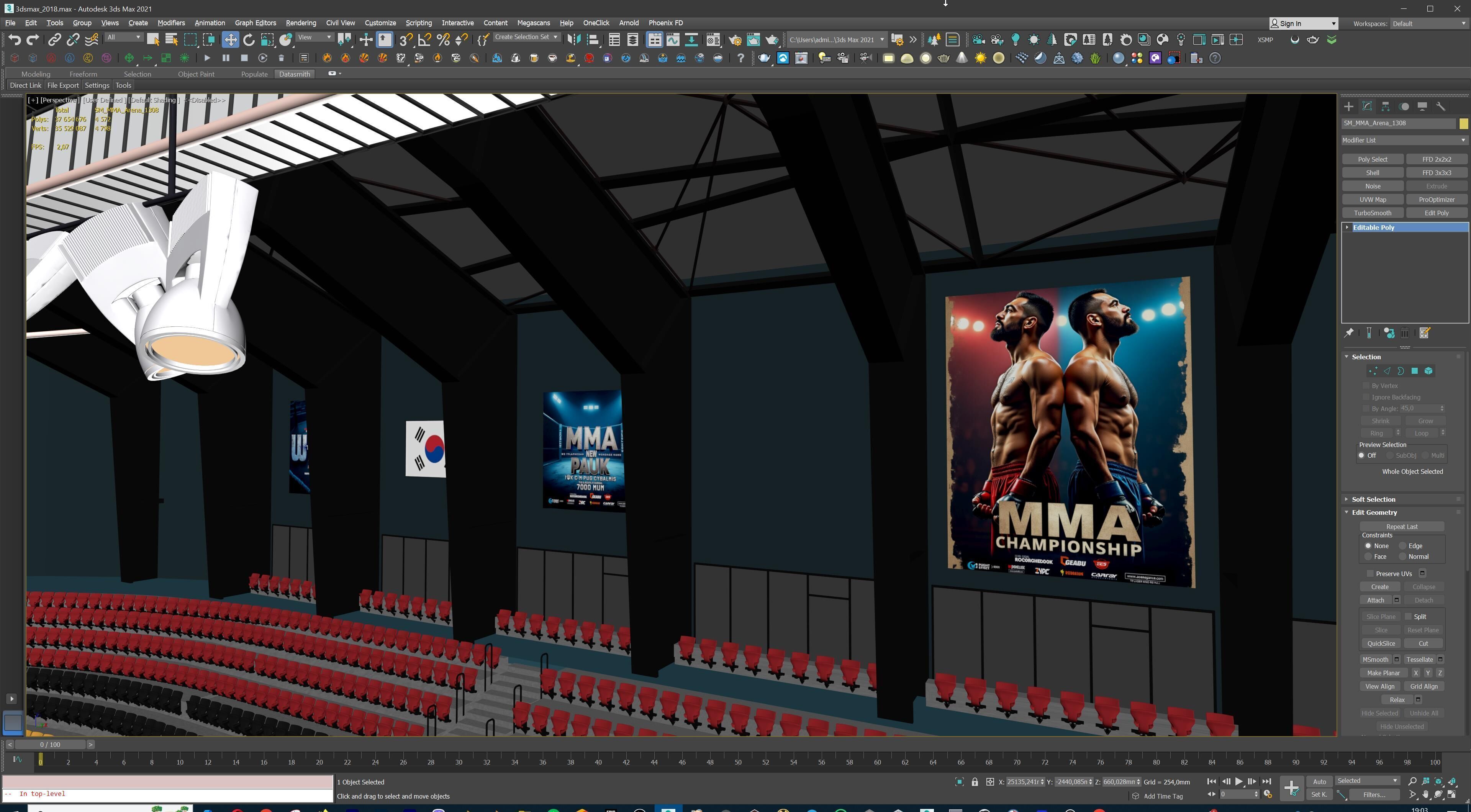Choose the Bind to Space Warp tool
The width and height of the screenshot is (1471, 812).
[x=92, y=39]
